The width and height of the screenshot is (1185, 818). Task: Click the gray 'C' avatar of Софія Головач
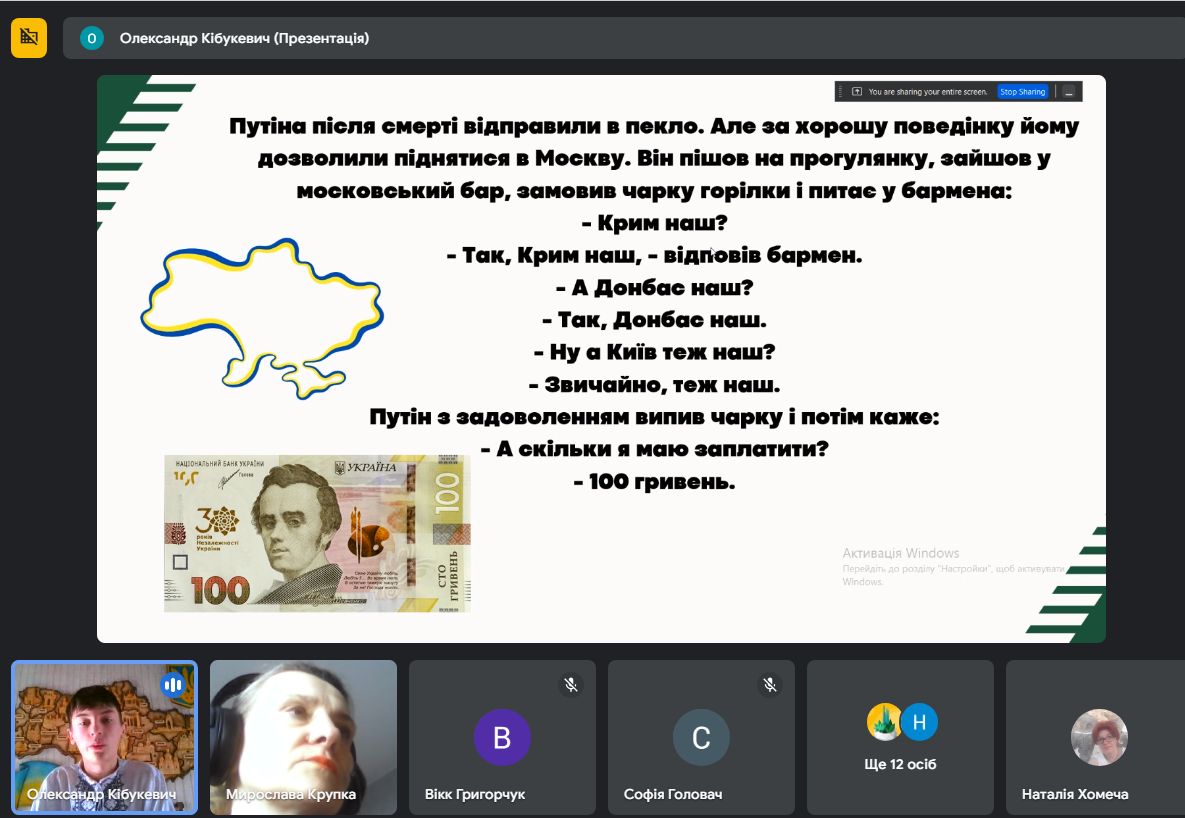[x=701, y=738]
